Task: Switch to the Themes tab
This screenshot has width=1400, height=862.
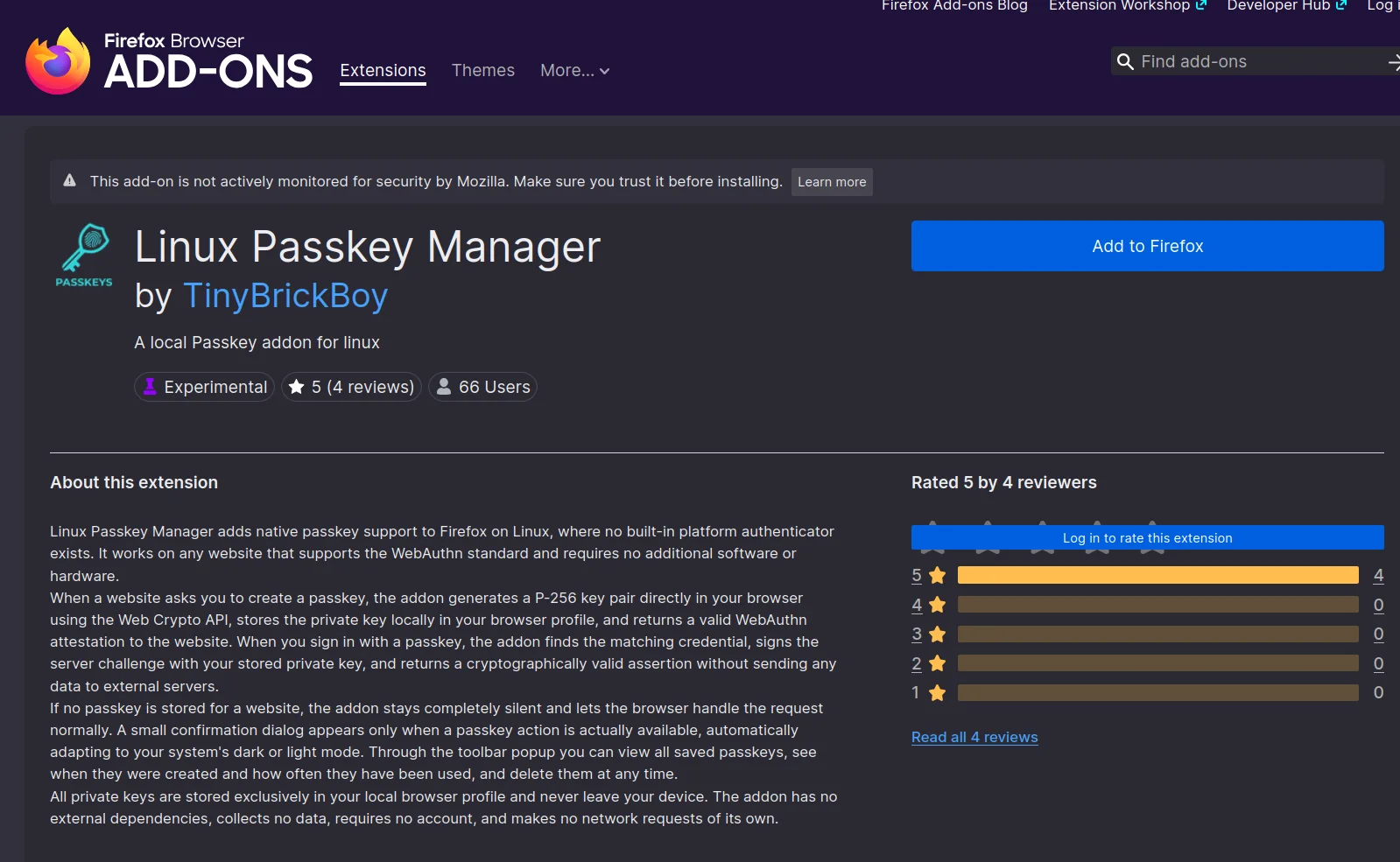Action: pos(483,70)
